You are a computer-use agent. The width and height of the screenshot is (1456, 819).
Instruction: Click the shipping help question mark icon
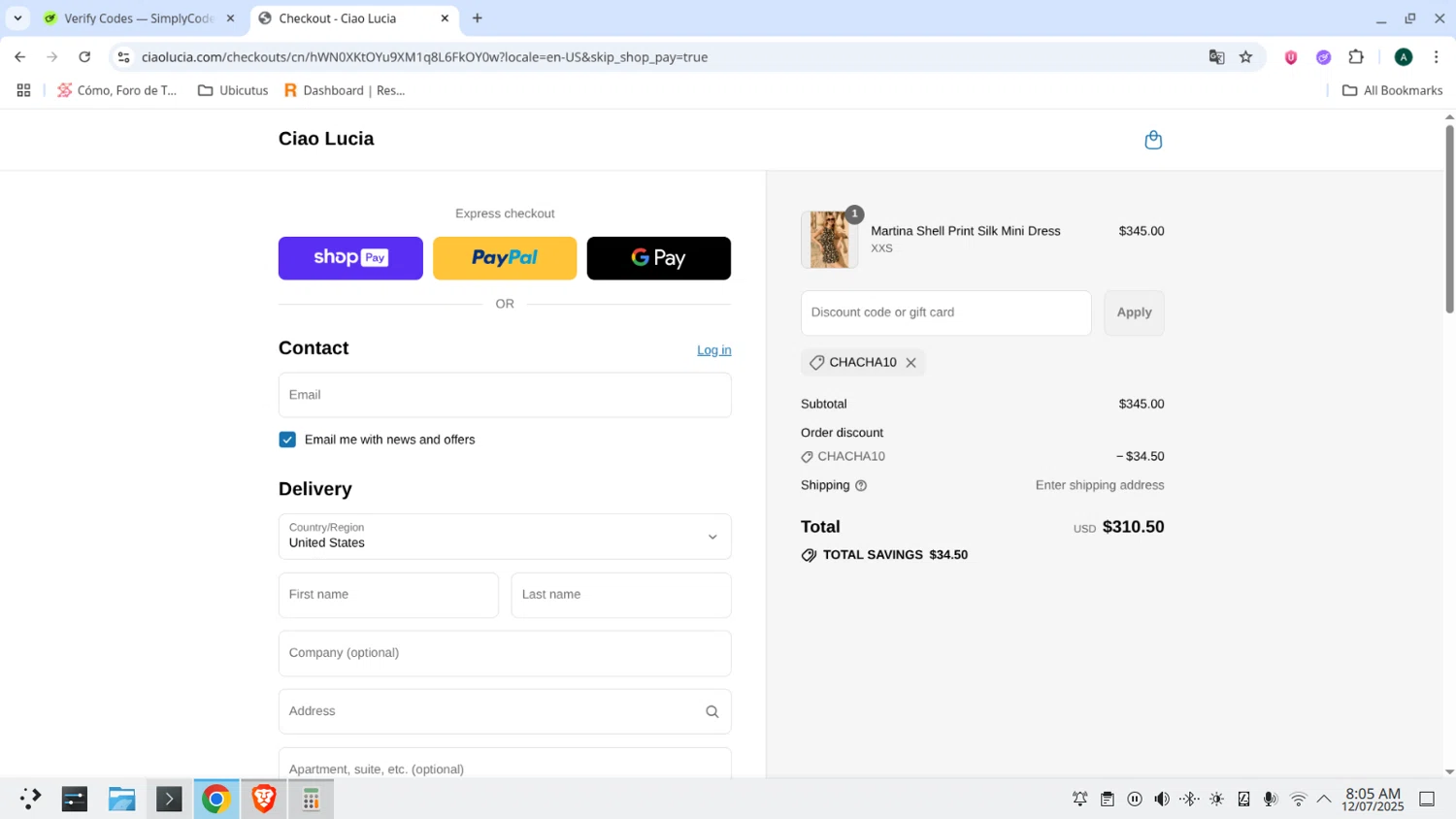(x=861, y=485)
